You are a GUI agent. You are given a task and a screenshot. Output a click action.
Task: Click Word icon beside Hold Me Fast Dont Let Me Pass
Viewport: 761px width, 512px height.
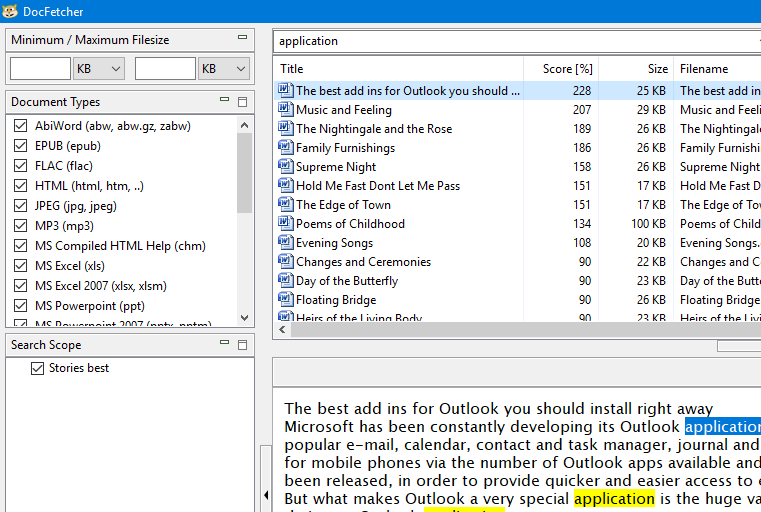(285, 185)
